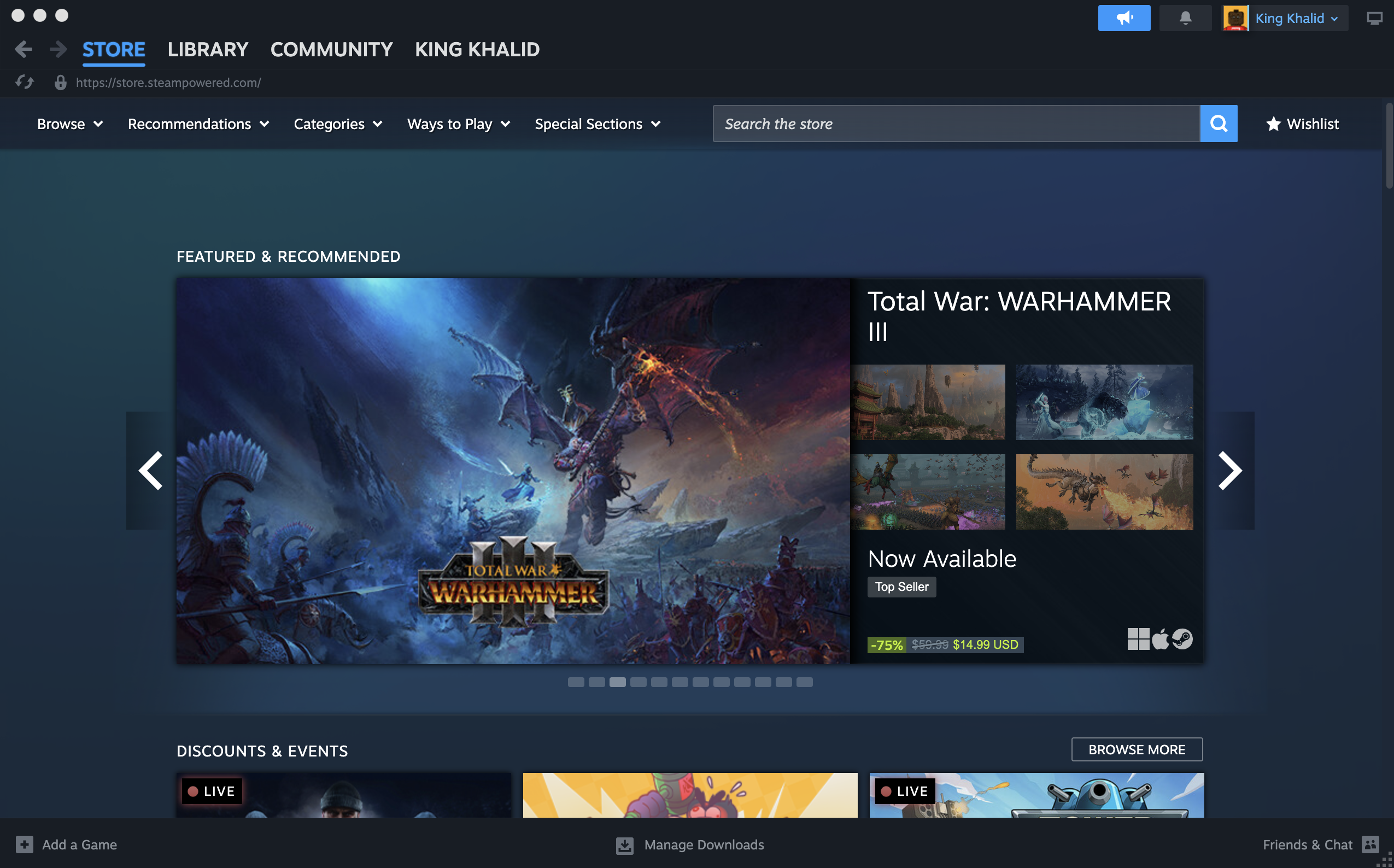Click the Big Picture mode monitor icon

click(1374, 19)
